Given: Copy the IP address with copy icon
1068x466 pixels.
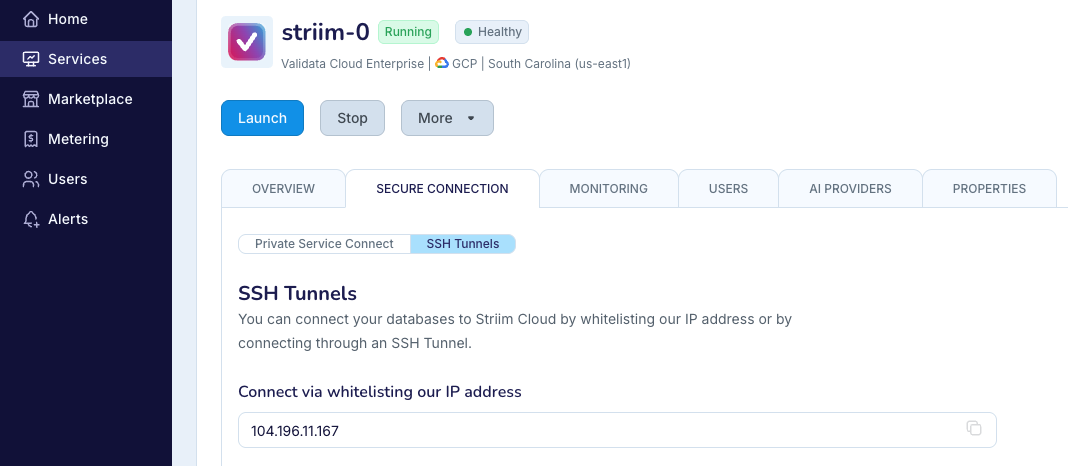Looking at the screenshot, I should coord(974,428).
